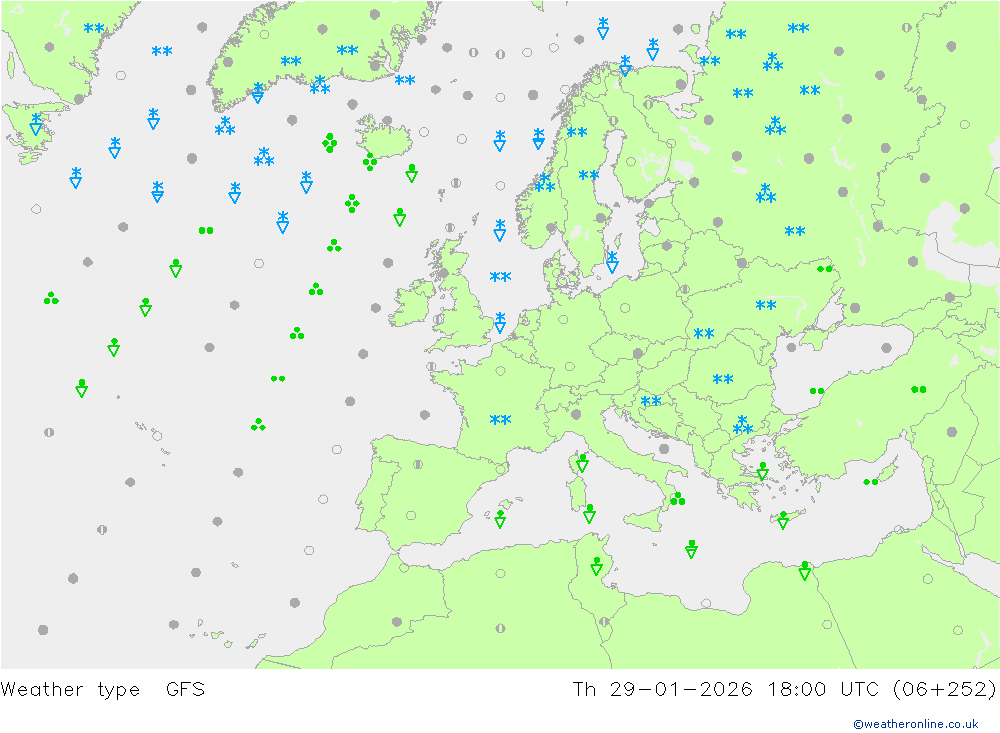The image size is (1000, 733).
Task: Click the snow symbol over Romania
Action: tap(723, 379)
